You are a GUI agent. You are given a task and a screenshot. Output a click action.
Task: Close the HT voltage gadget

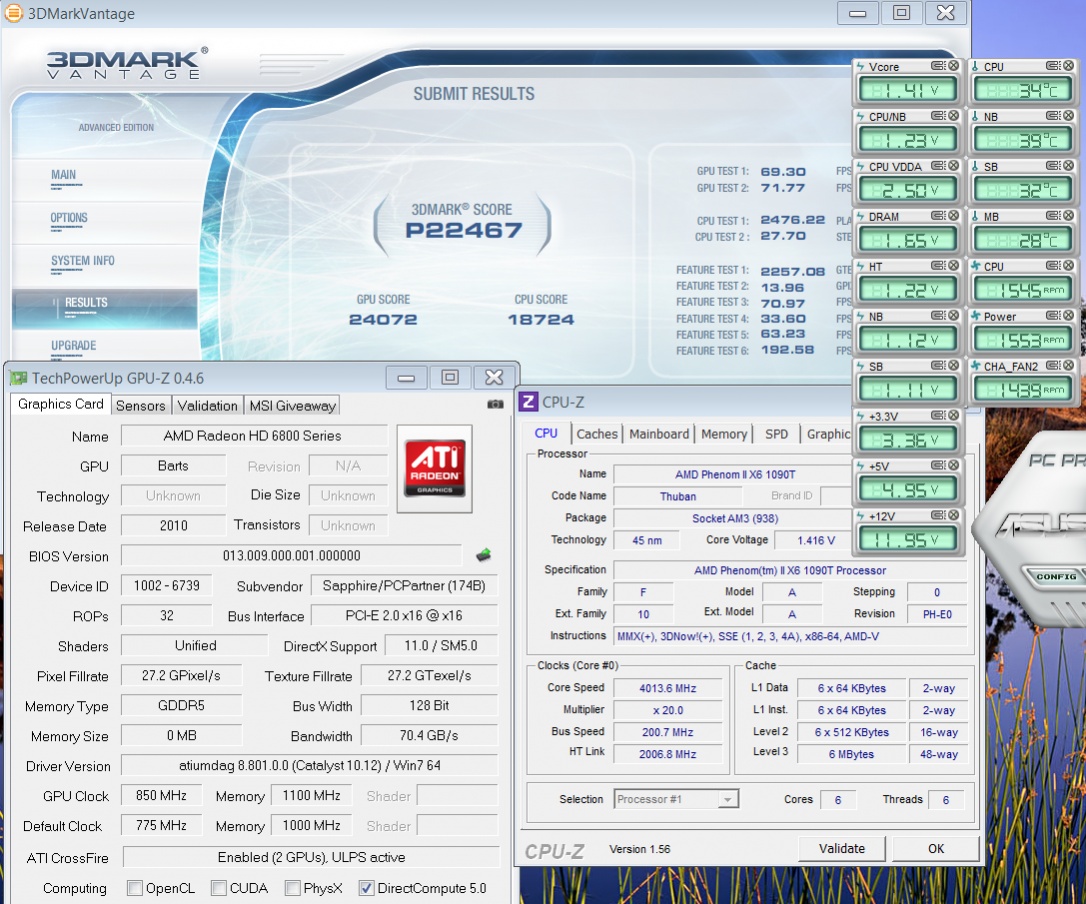[954, 265]
